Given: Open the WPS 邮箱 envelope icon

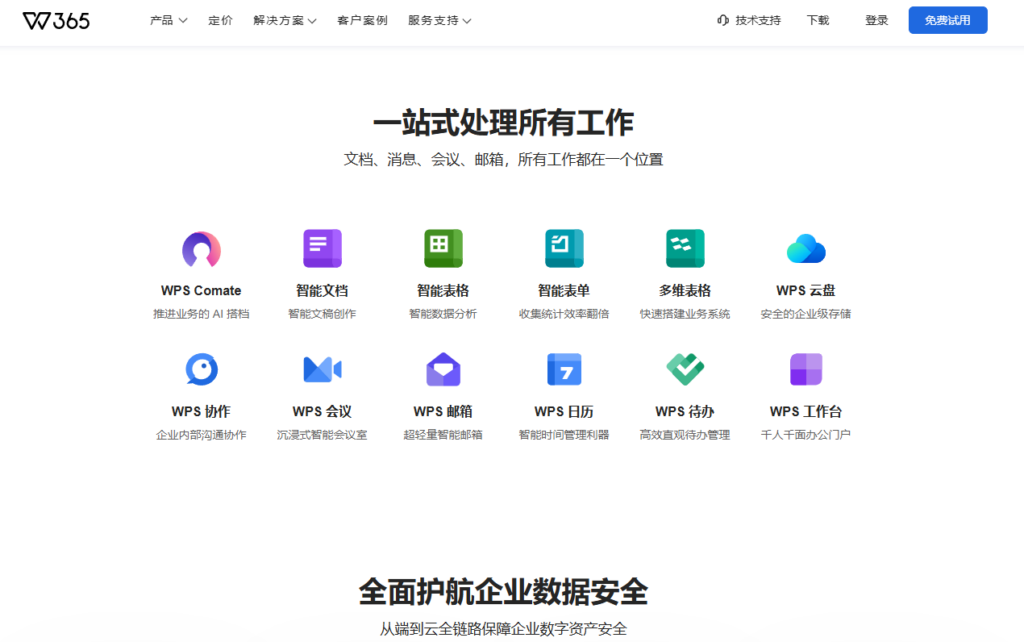Looking at the screenshot, I should (x=443, y=370).
